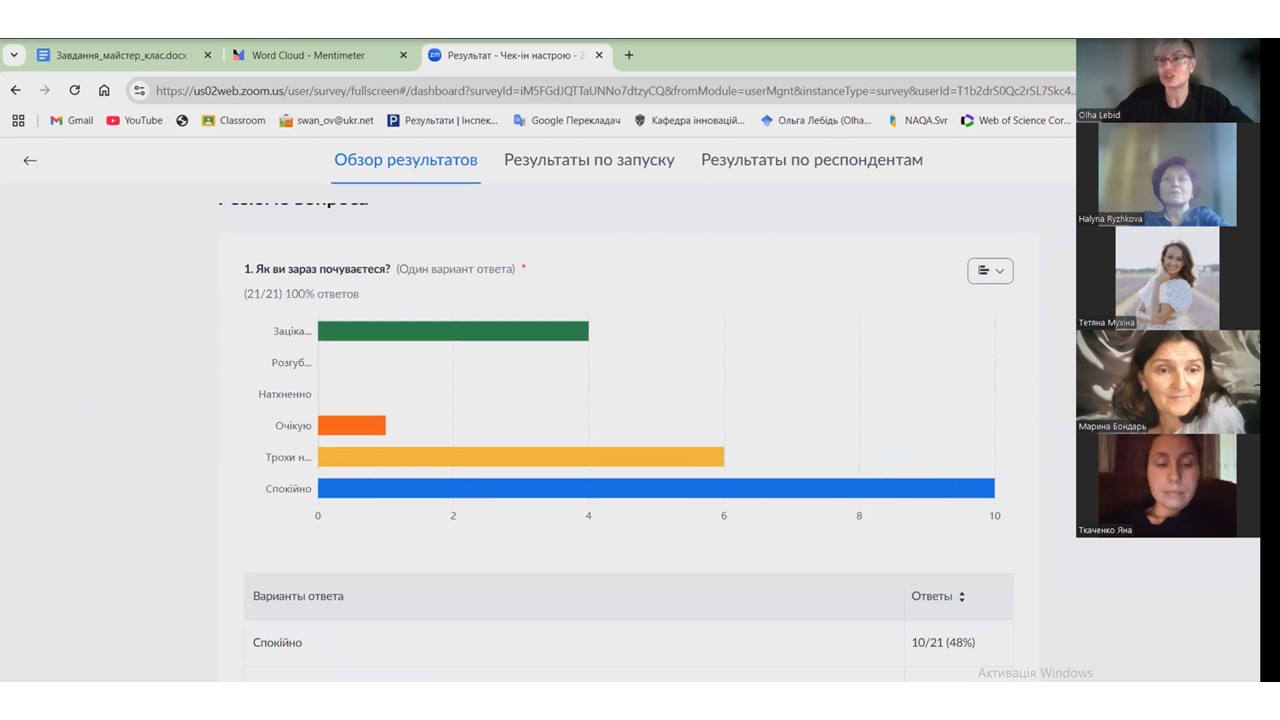Screen dimensions: 1280x720
Task: Open the Результаты по запуску tab
Action: (589, 160)
